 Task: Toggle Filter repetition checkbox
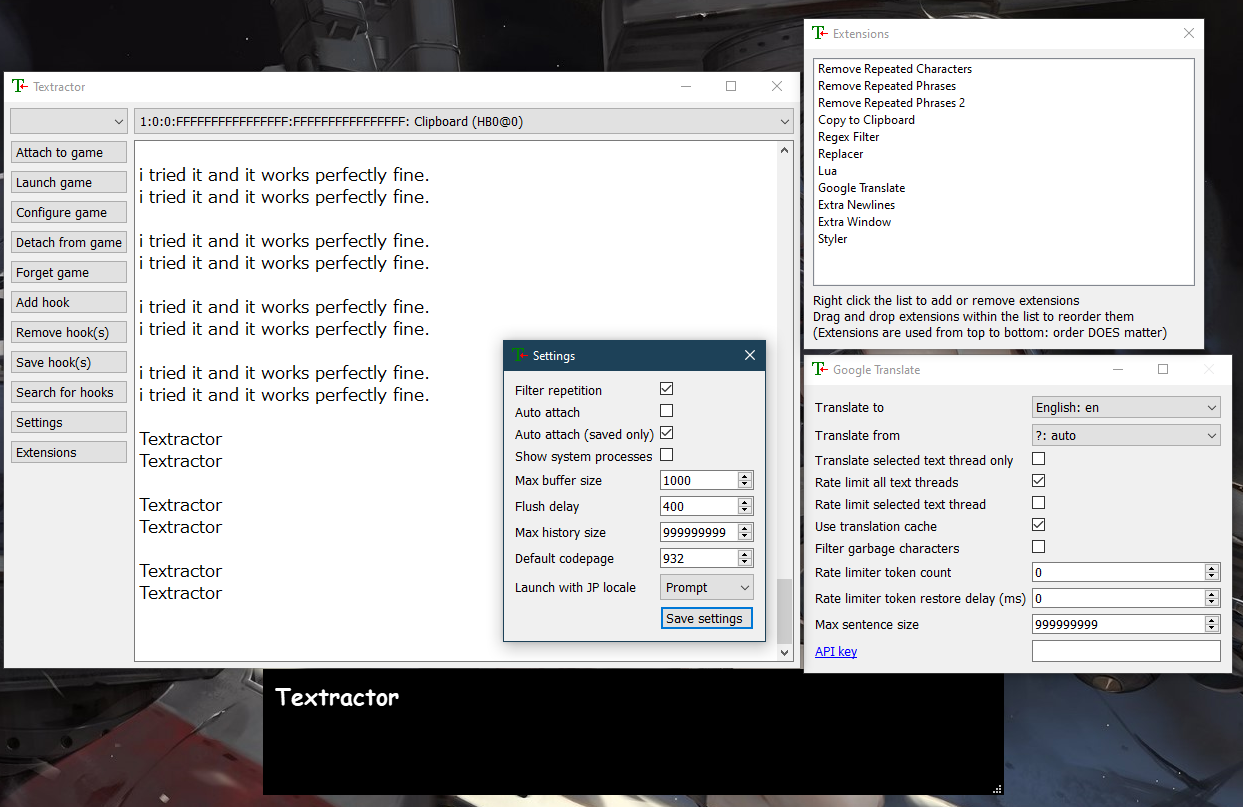[667, 388]
